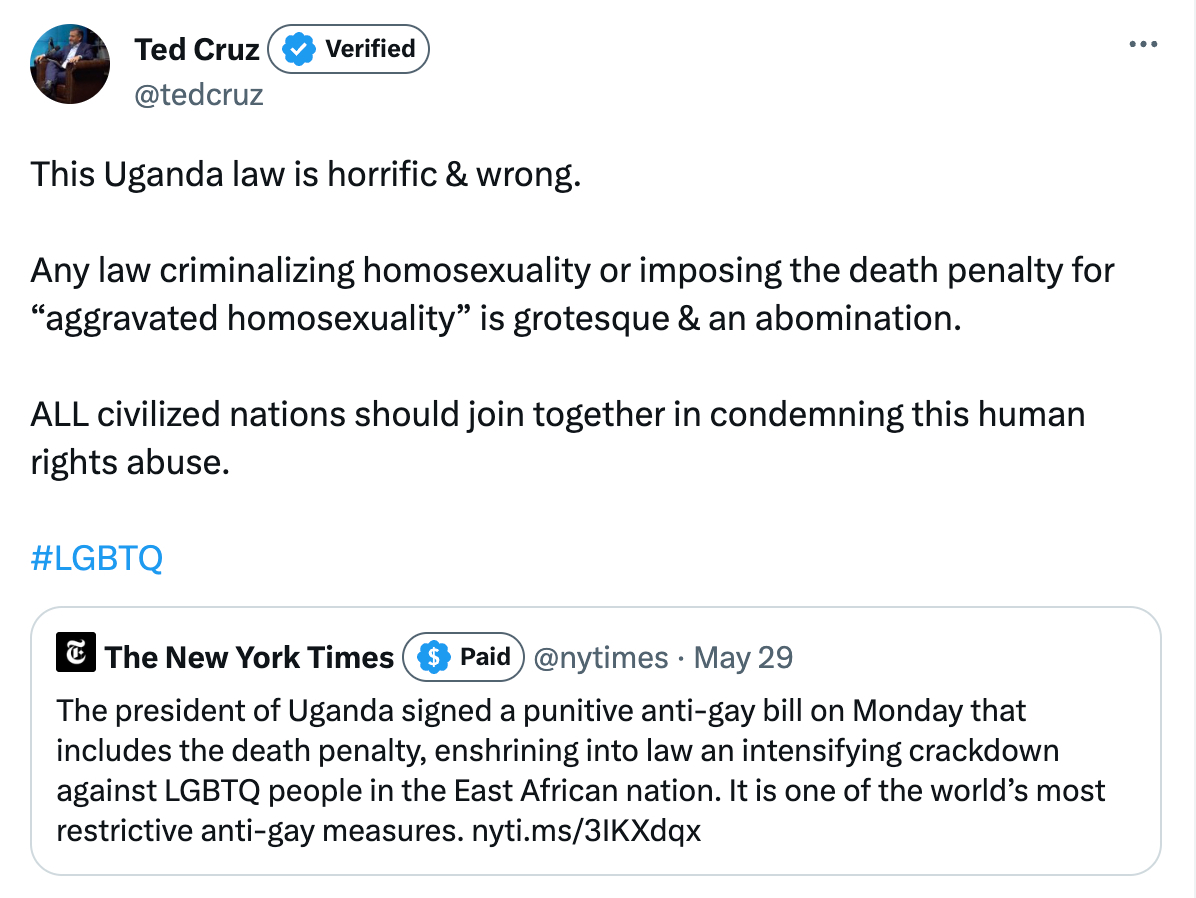
Task: Follow the #LGBTQ hashtag link
Action: (x=96, y=558)
